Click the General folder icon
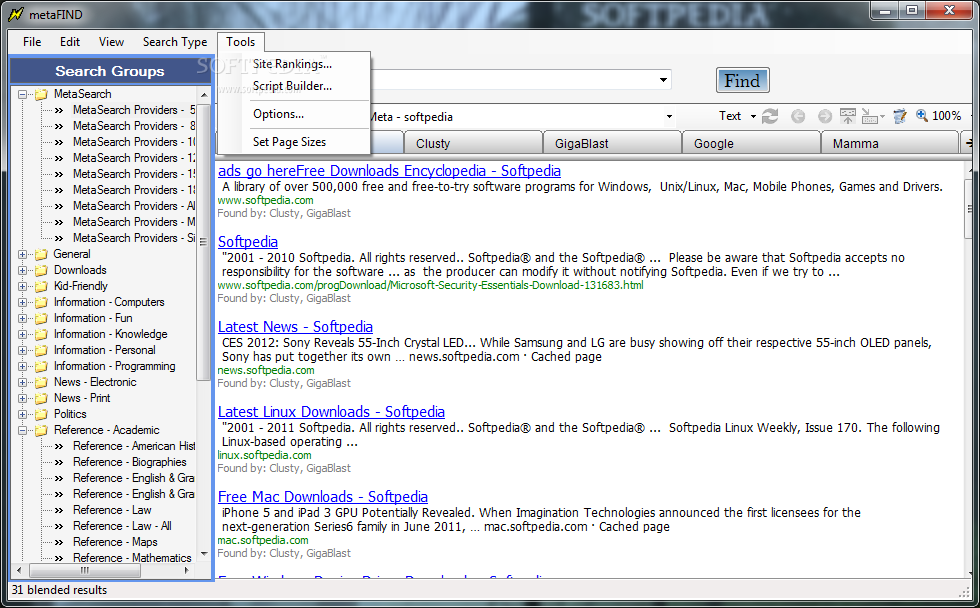This screenshot has width=980, height=608. click(x=41, y=254)
